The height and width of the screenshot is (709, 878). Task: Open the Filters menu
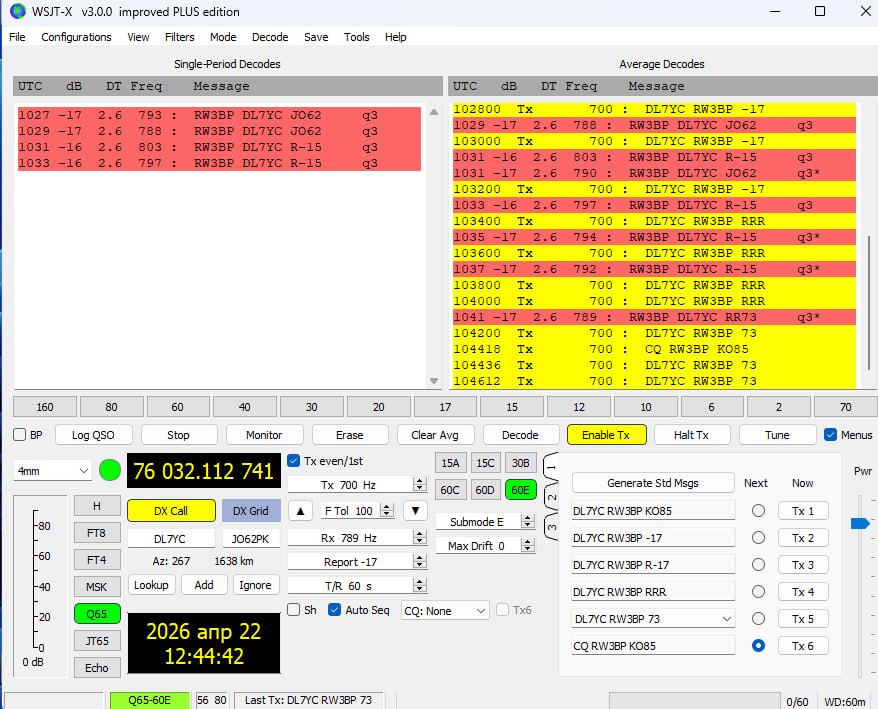(180, 37)
